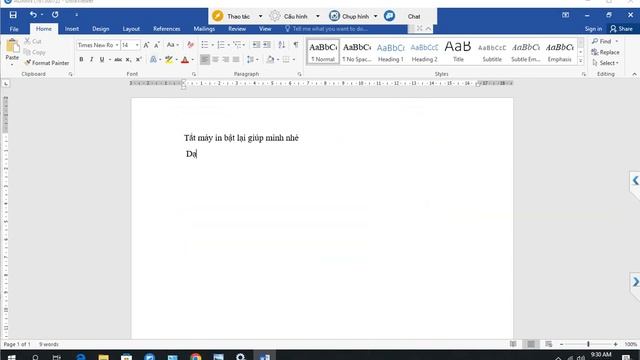Open File Explorer from the taskbar
The width and height of the screenshot is (640, 360).
(104, 357)
